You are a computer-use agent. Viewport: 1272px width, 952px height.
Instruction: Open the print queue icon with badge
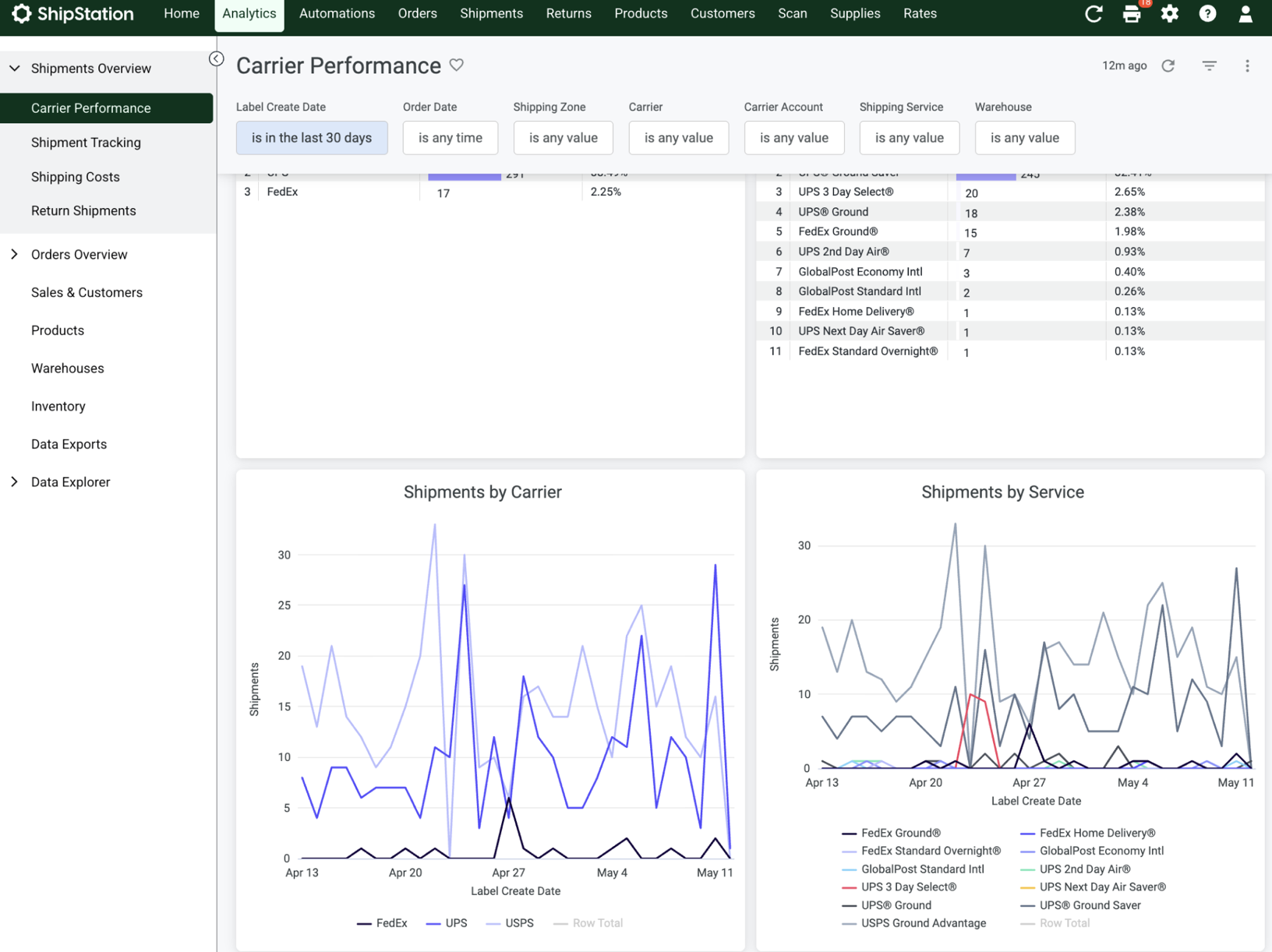[x=1132, y=13]
